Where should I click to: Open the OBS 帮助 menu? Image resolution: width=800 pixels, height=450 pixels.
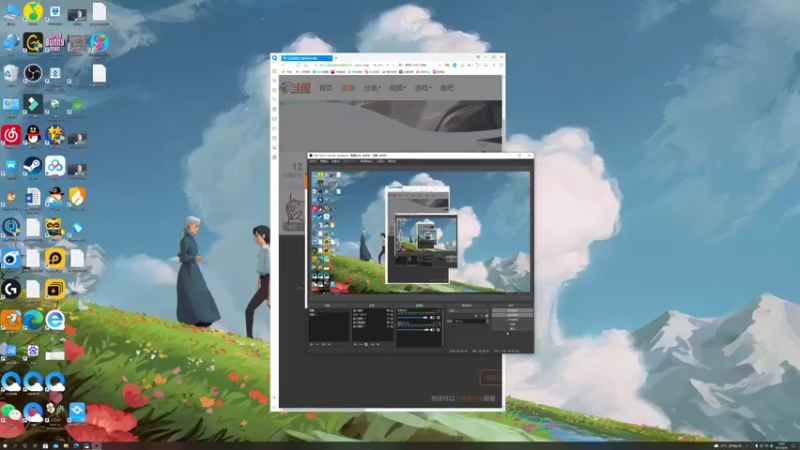392,161
